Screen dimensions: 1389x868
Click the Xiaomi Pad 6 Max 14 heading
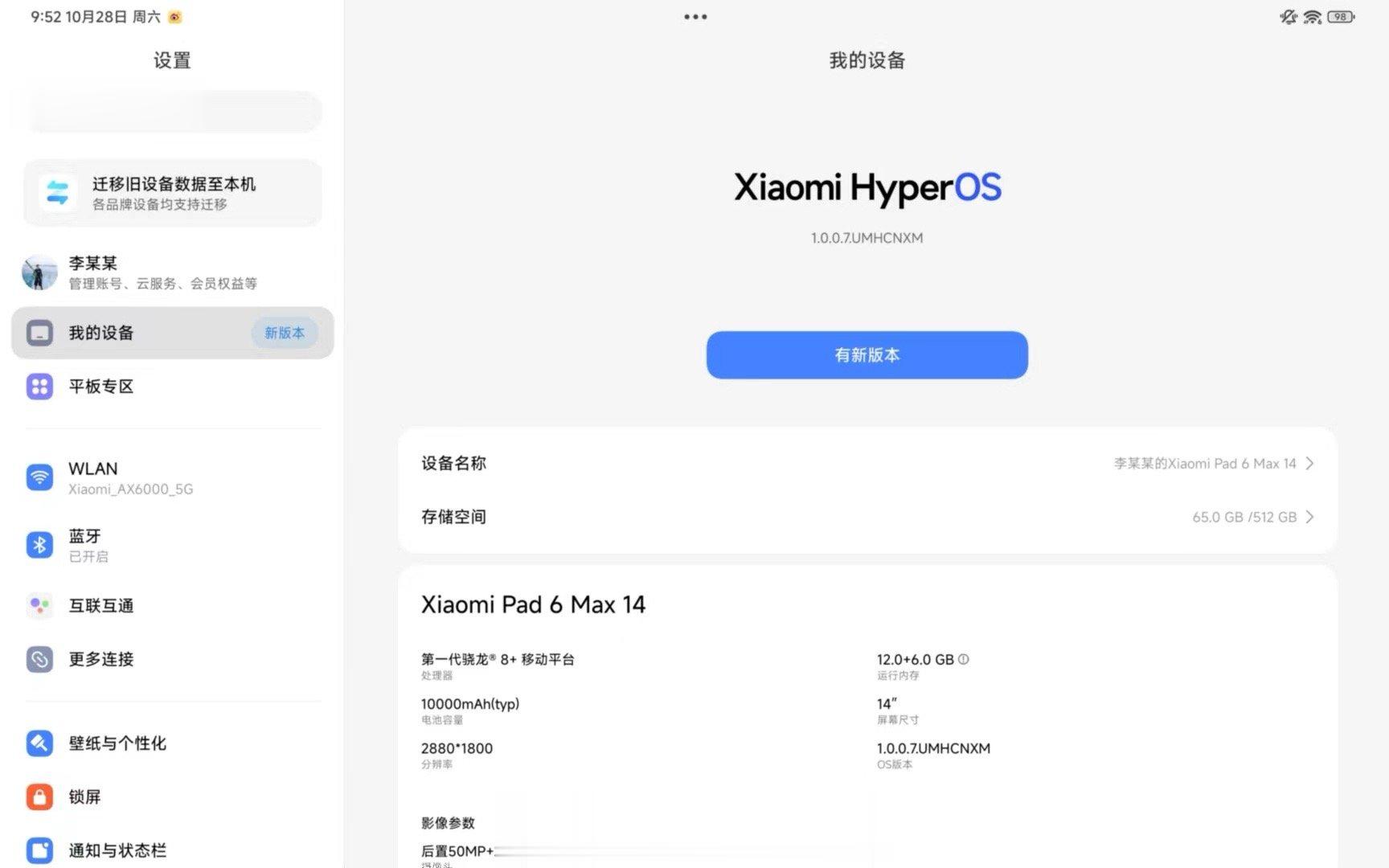[533, 604]
